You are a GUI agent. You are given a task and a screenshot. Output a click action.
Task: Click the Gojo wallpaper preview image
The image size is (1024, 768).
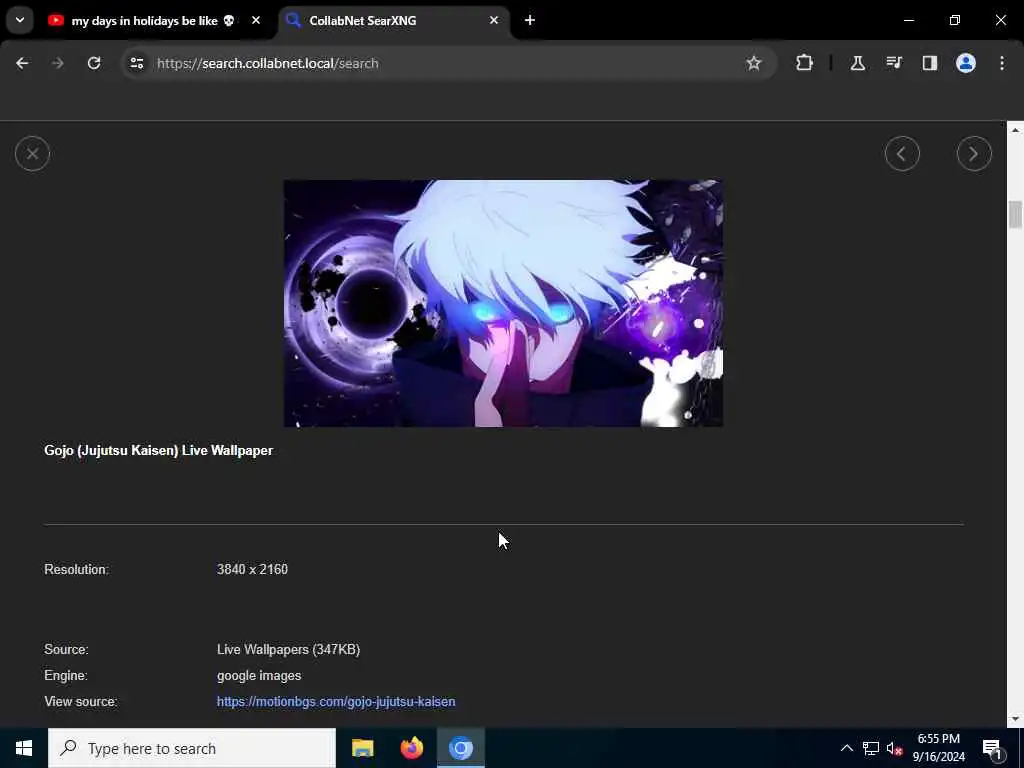pos(503,303)
